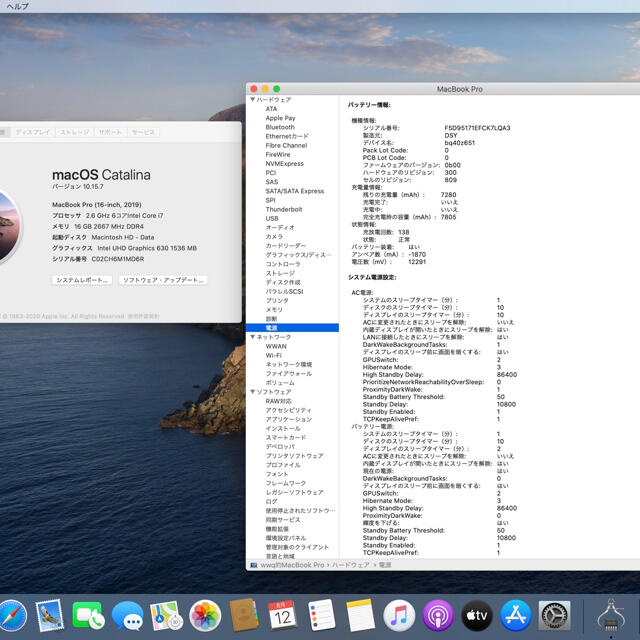Click computer icon in the path bar

click(254, 565)
